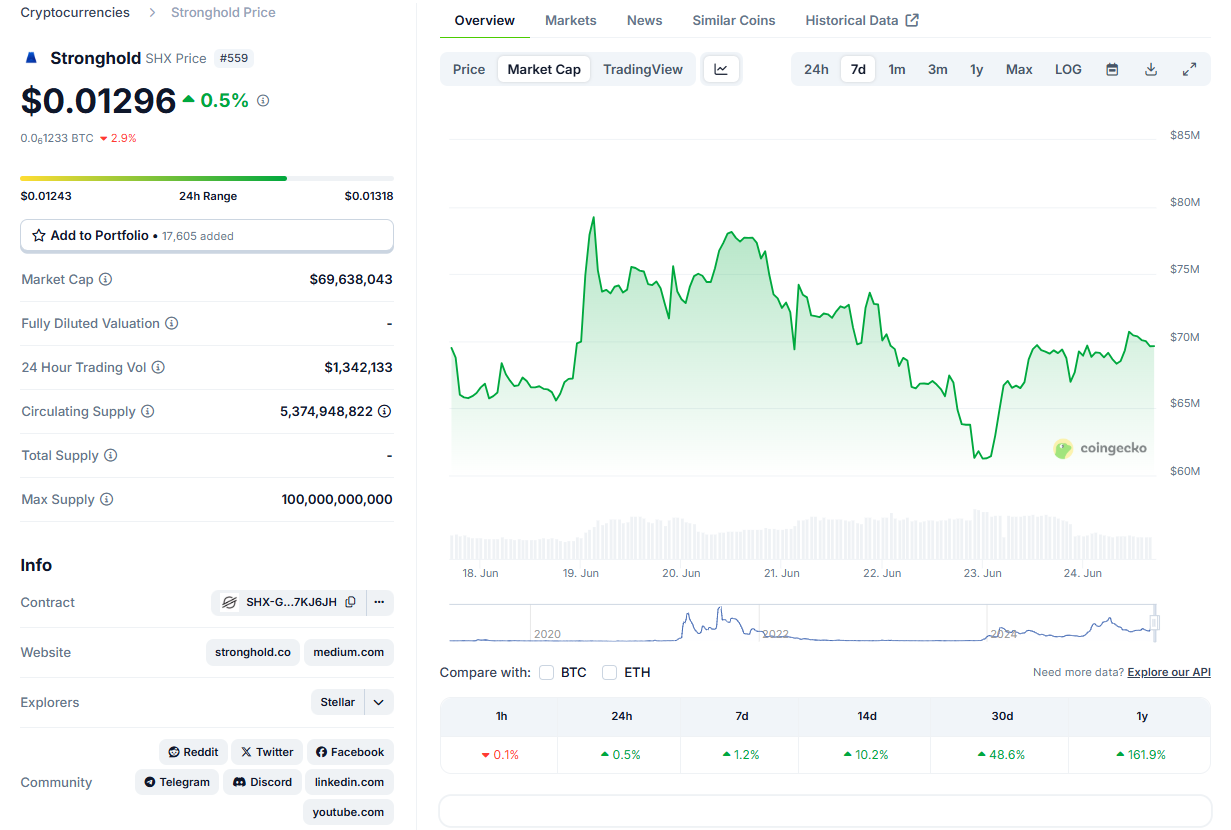Copy the SHX contract address
Image resolution: width=1231 pixels, height=830 pixels.
coord(350,602)
